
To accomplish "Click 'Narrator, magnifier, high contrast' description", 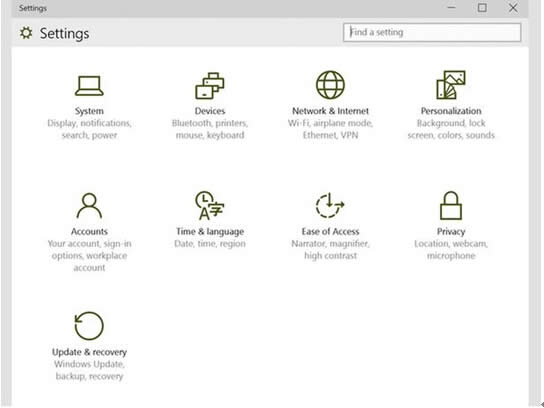I will [x=330, y=249].
